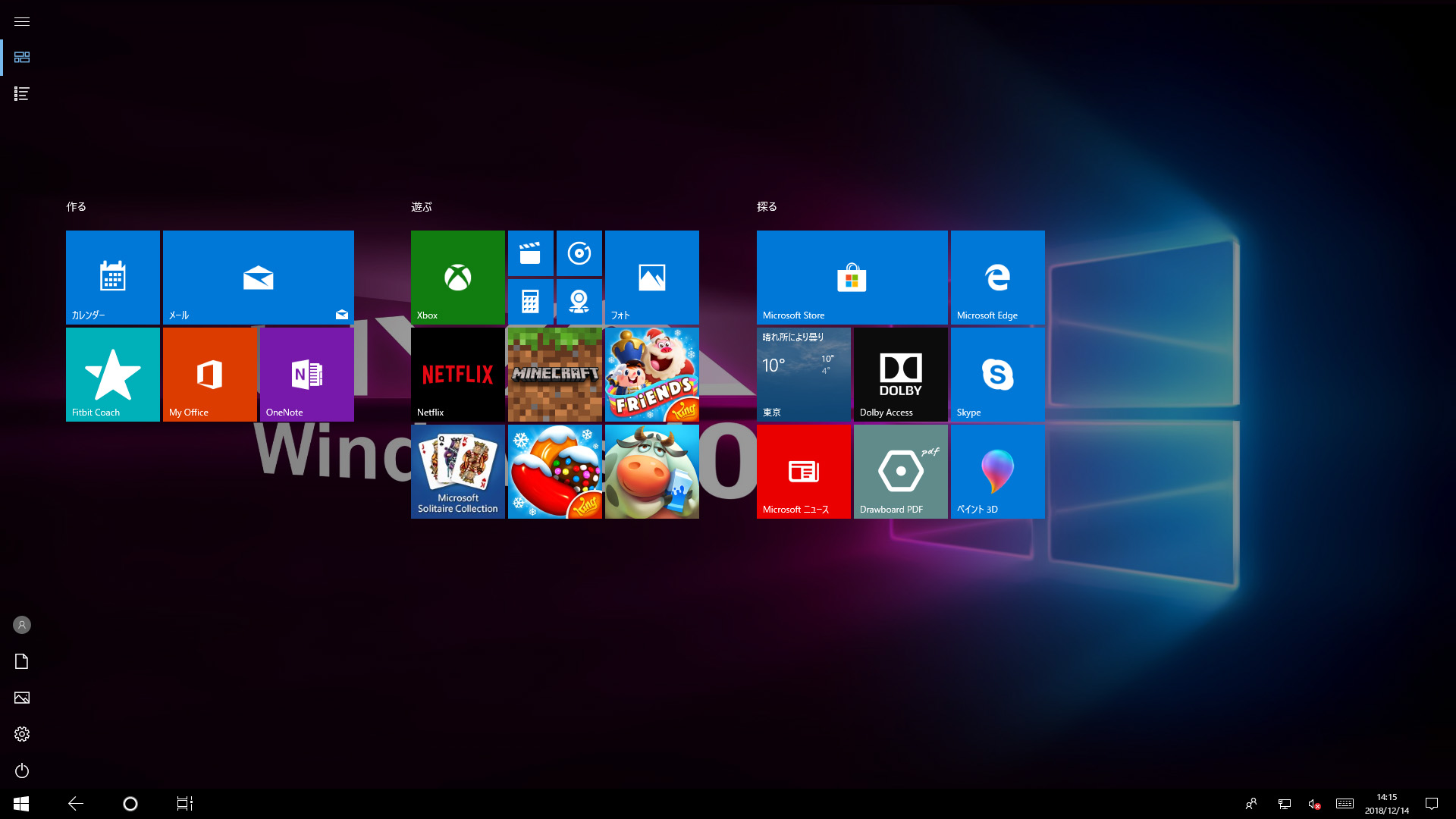Viewport: 1456px width, 819px height.
Task: Open the Movies & TV clapperboard tile
Action: [532, 253]
